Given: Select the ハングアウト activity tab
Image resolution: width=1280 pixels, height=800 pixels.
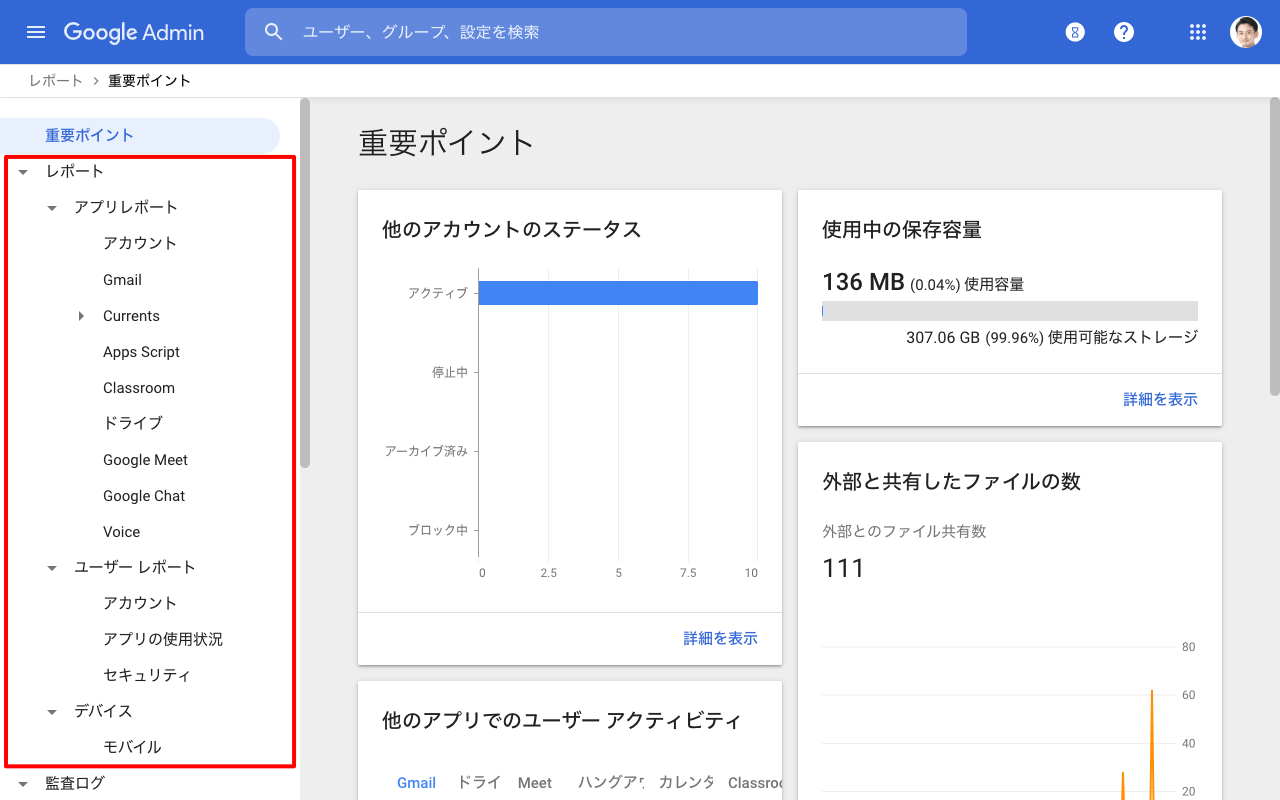Looking at the screenshot, I should pos(610,783).
